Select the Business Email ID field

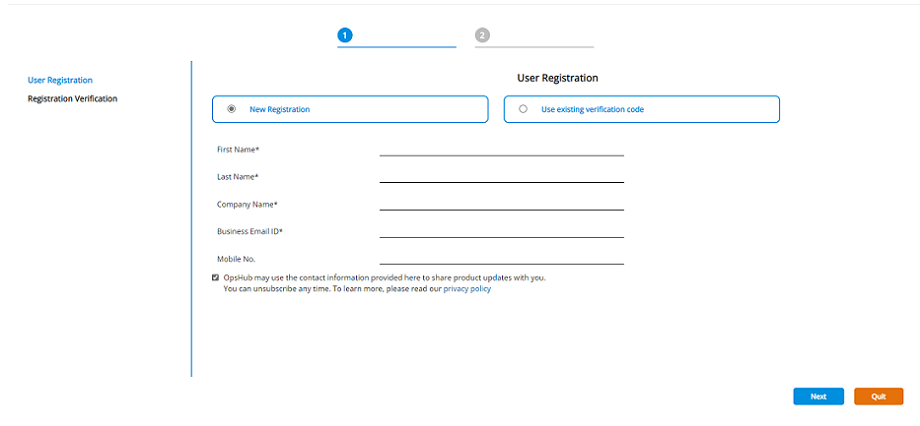(x=501, y=230)
